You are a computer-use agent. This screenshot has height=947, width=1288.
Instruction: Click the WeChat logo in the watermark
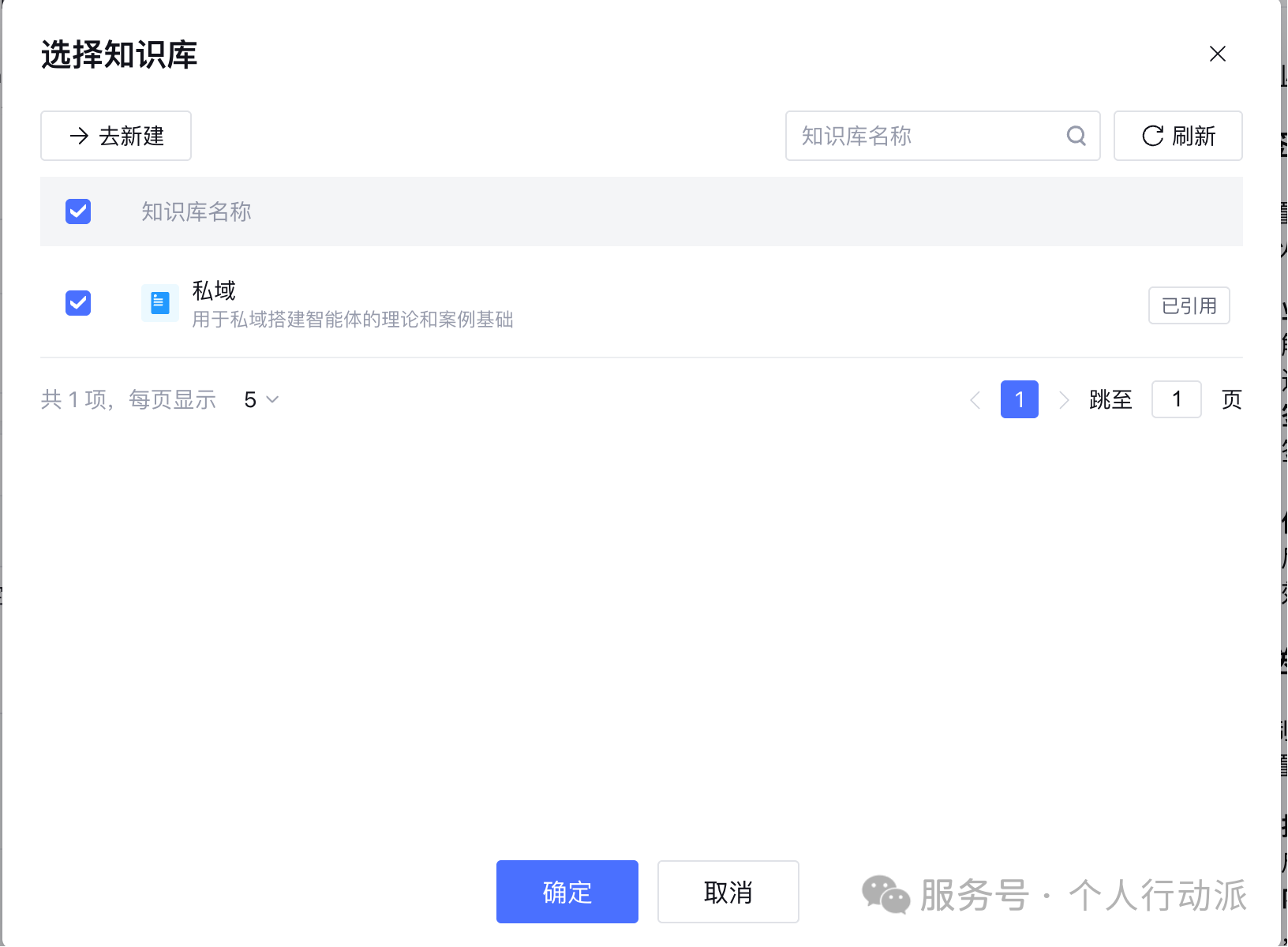(885, 894)
